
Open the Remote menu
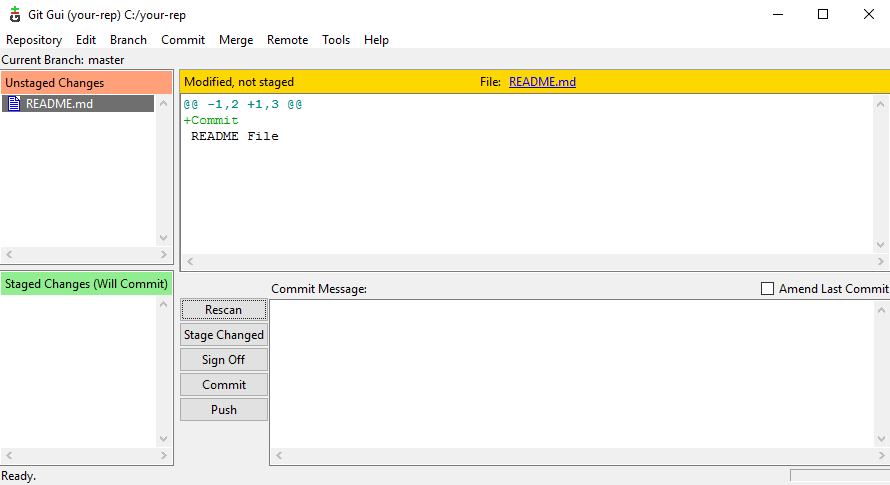[287, 40]
